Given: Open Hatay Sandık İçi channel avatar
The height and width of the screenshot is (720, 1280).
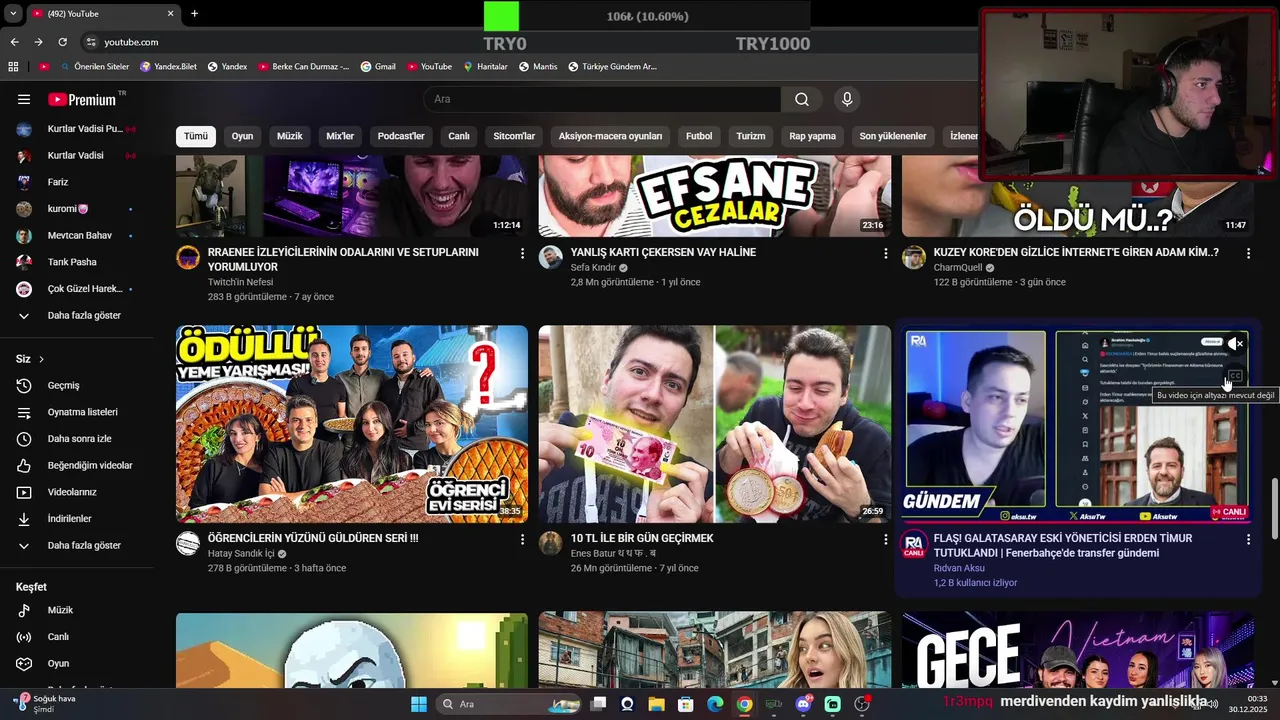Looking at the screenshot, I should click(188, 543).
